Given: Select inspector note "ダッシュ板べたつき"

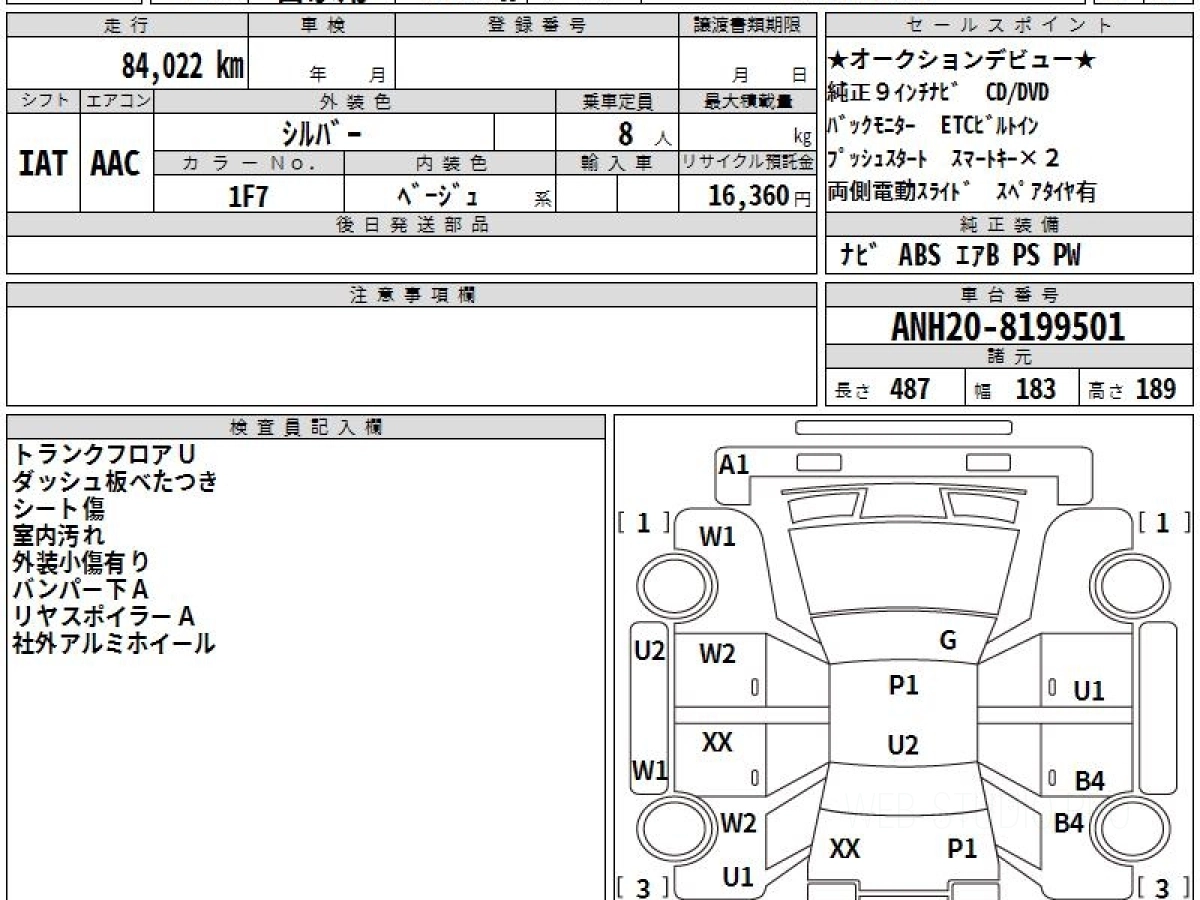Looking at the screenshot, I should point(115,482).
